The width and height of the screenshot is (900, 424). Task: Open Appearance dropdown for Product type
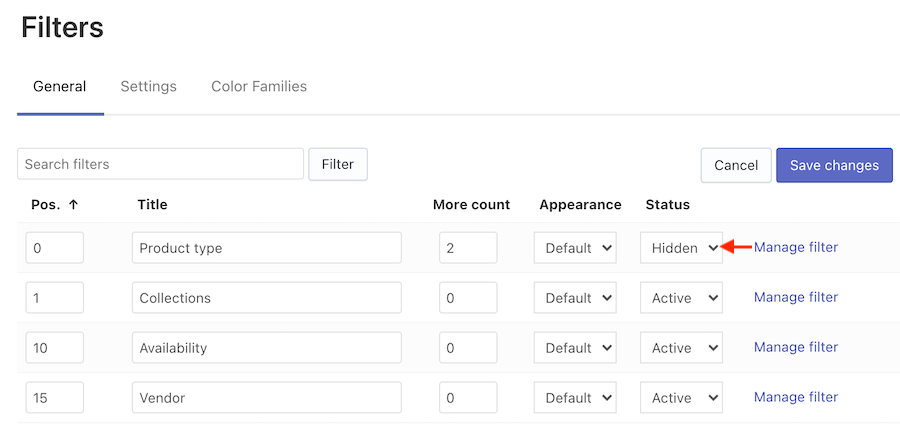tap(576, 248)
